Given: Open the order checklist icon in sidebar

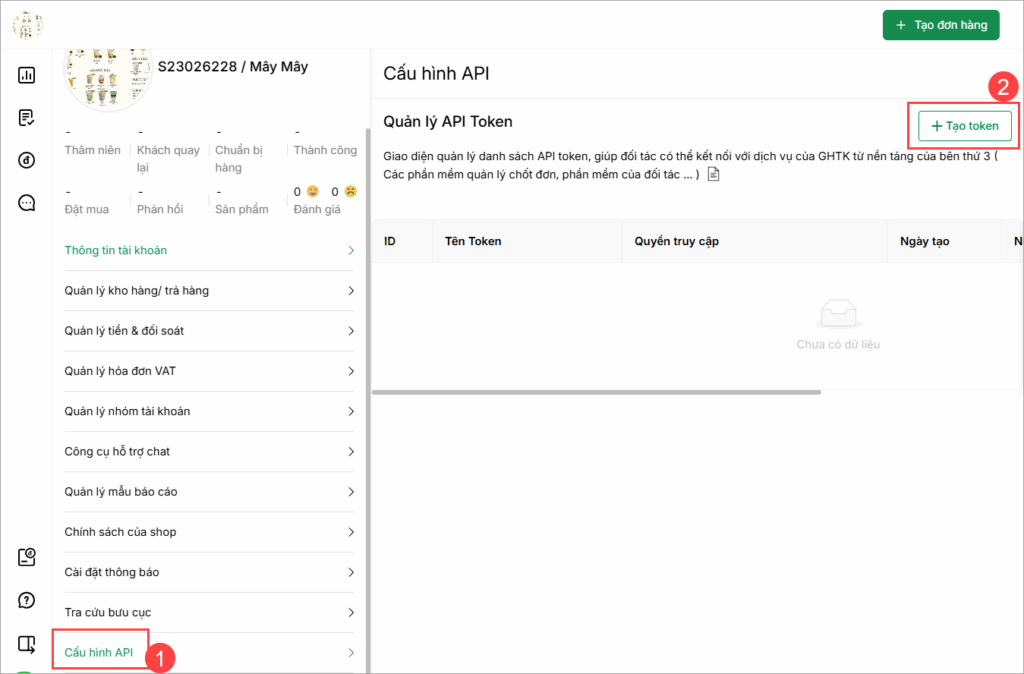Looking at the screenshot, I should pyautogui.click(x=27, y=118).
